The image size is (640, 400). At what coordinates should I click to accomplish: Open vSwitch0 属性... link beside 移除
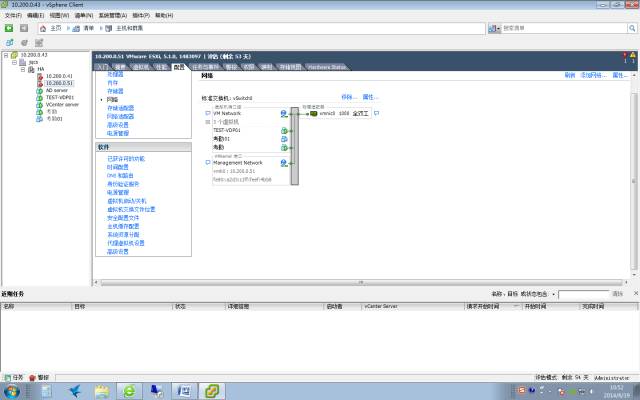click(371, 97)
